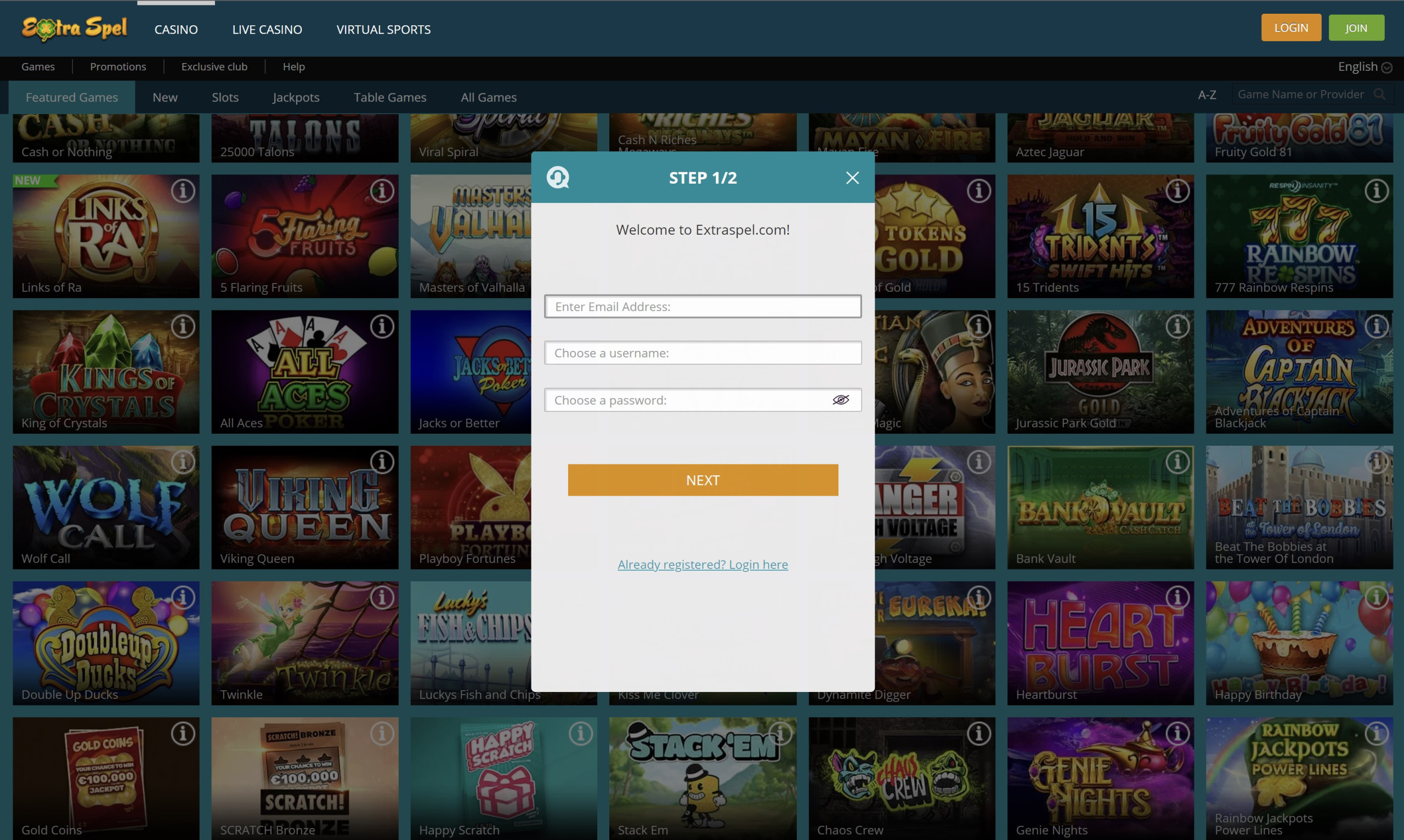Open Playboy Fortunes game thumbnail
Image resolution: width=1404 pixels, height=840 pixels.
471,507
